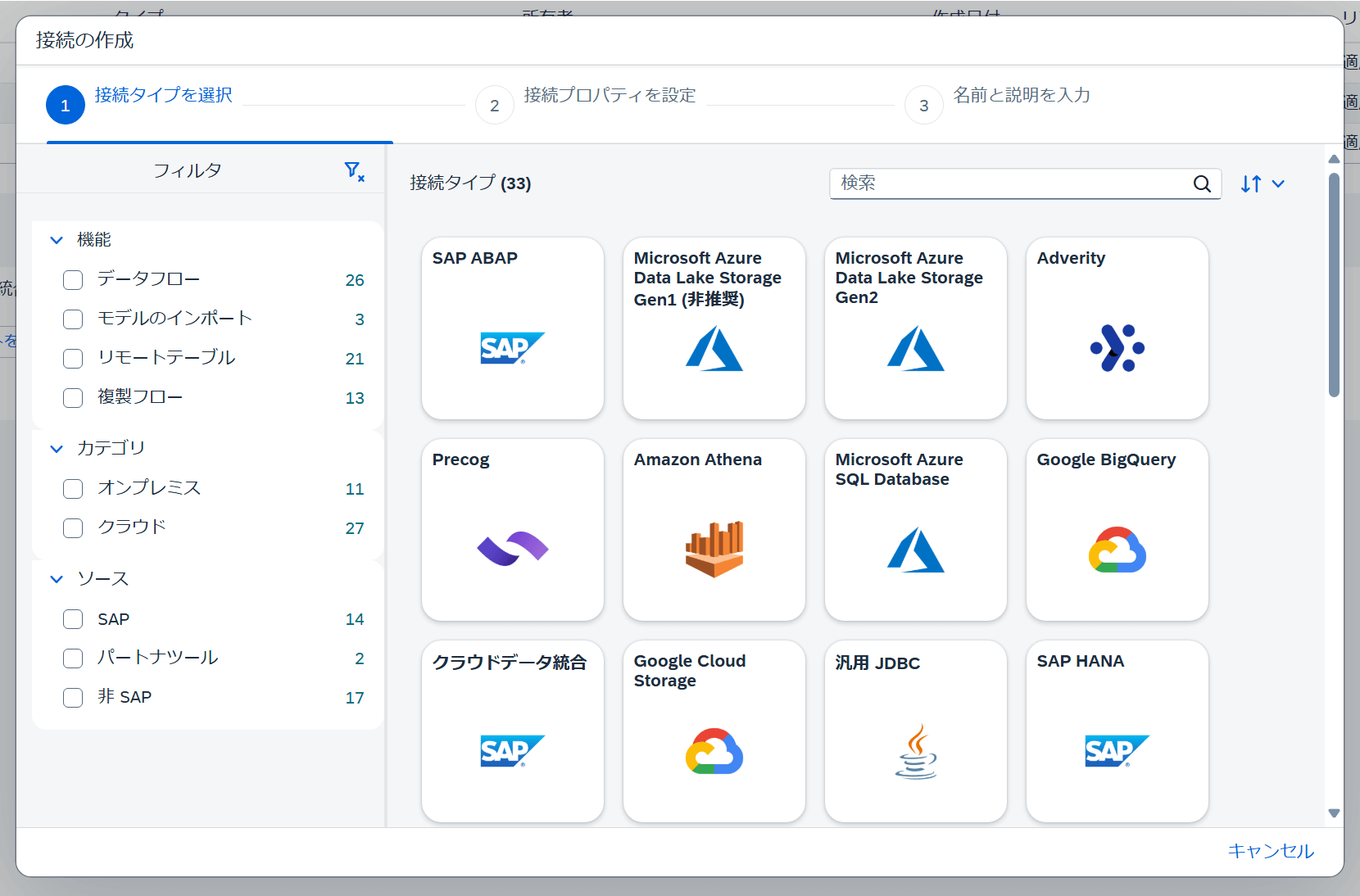
Task: Tick the 非 SAP source checkbox
Action: pos(73,698)
